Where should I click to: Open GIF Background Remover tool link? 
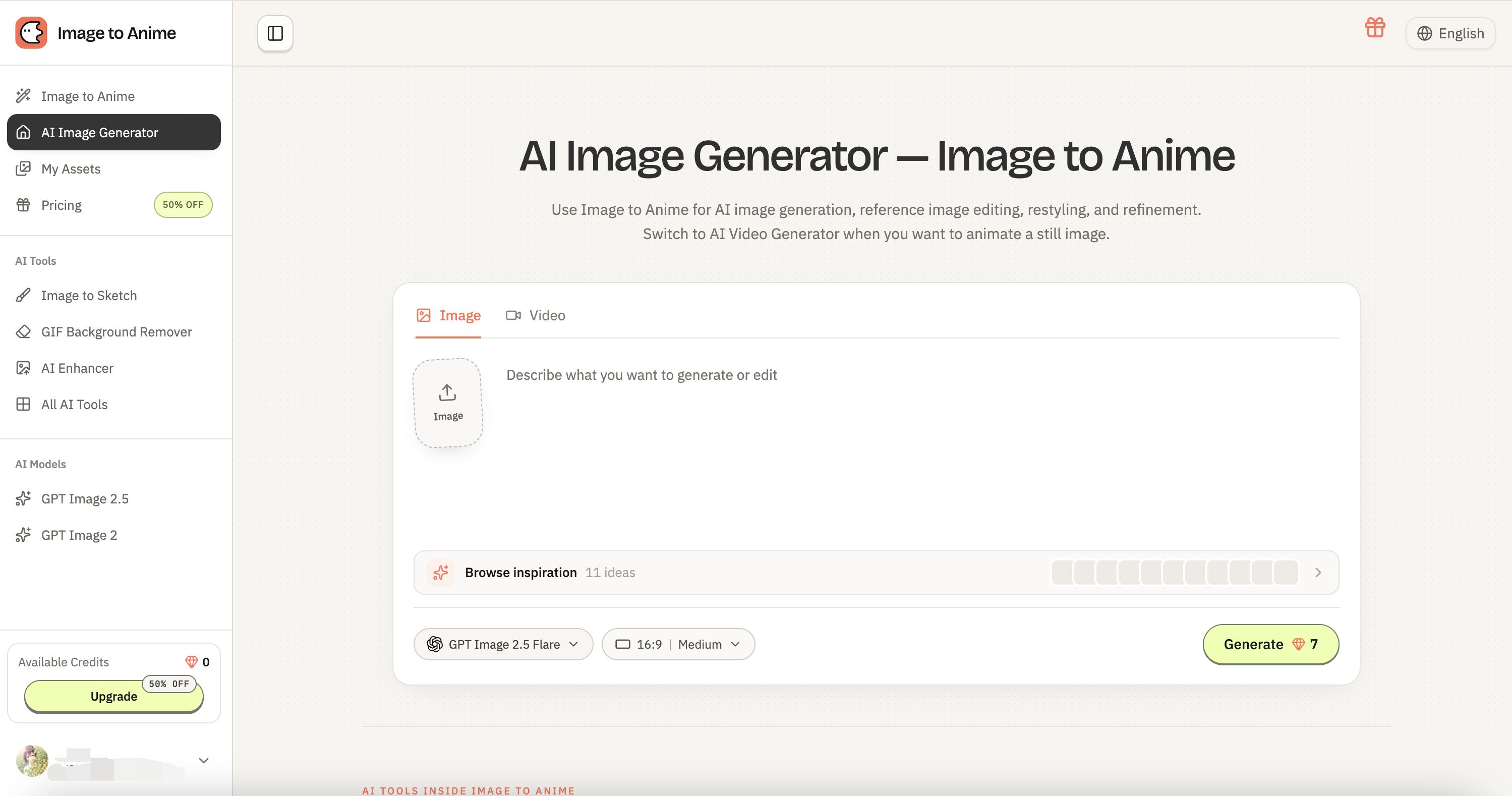click(x=114, y=332)
